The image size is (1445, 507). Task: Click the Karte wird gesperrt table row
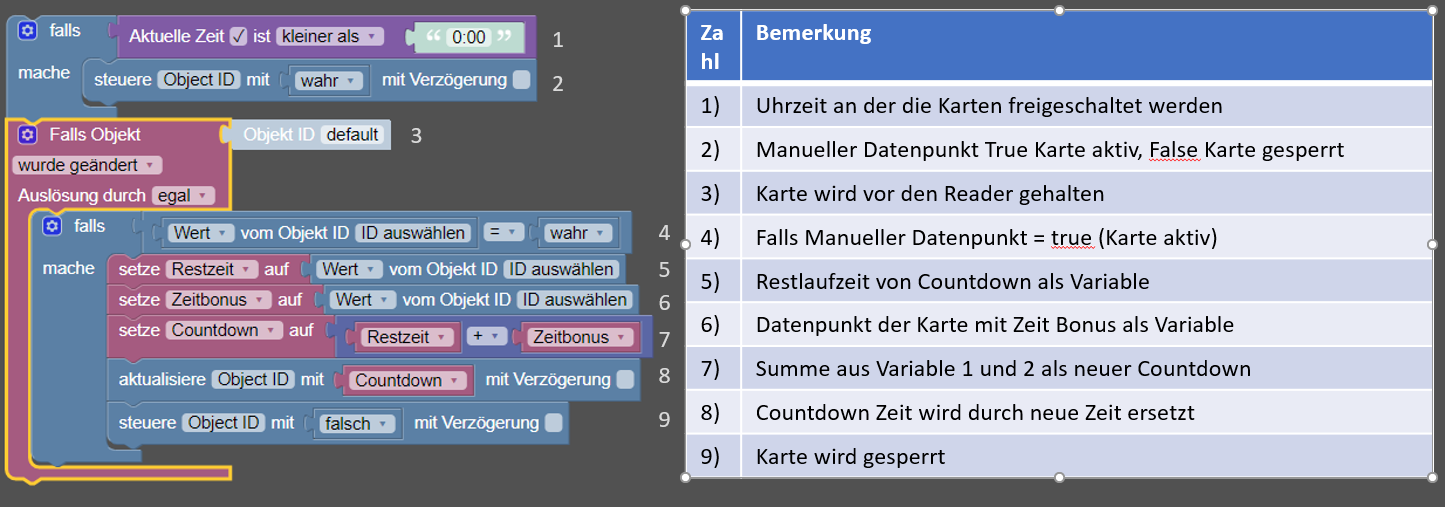tap(1059, 456)
